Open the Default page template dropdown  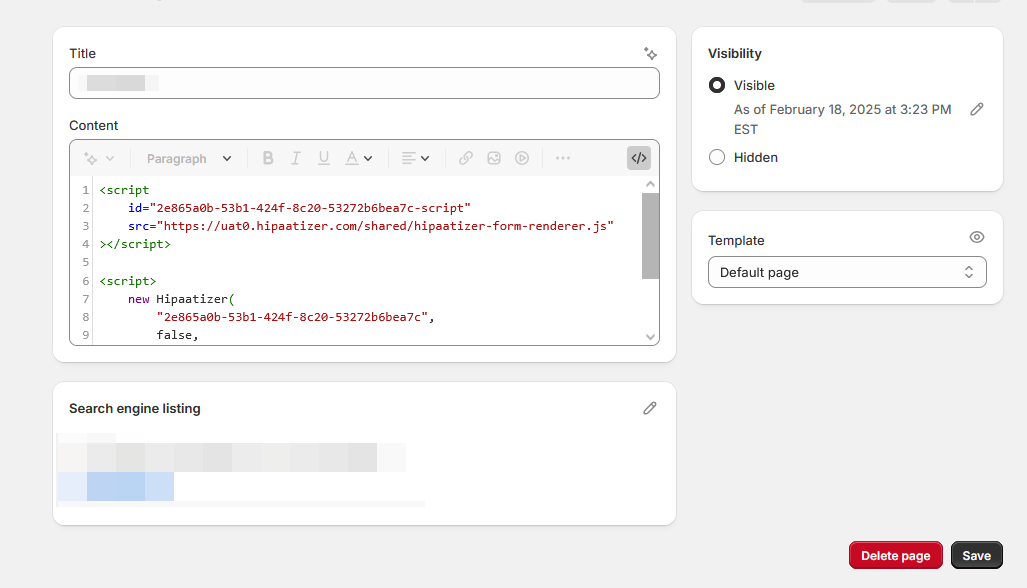click(847, 272)
